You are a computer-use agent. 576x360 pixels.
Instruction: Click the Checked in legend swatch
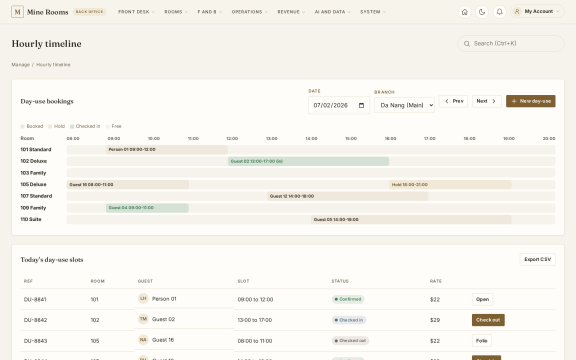click(x=72, y=126)
